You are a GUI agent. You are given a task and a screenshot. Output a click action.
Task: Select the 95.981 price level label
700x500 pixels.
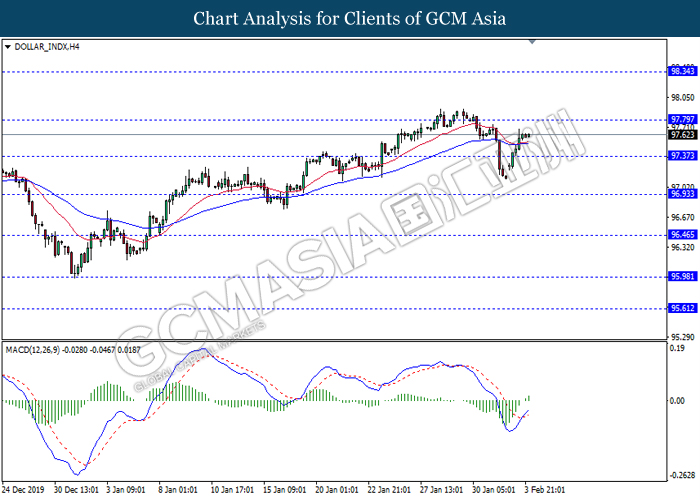click(682, 277)
